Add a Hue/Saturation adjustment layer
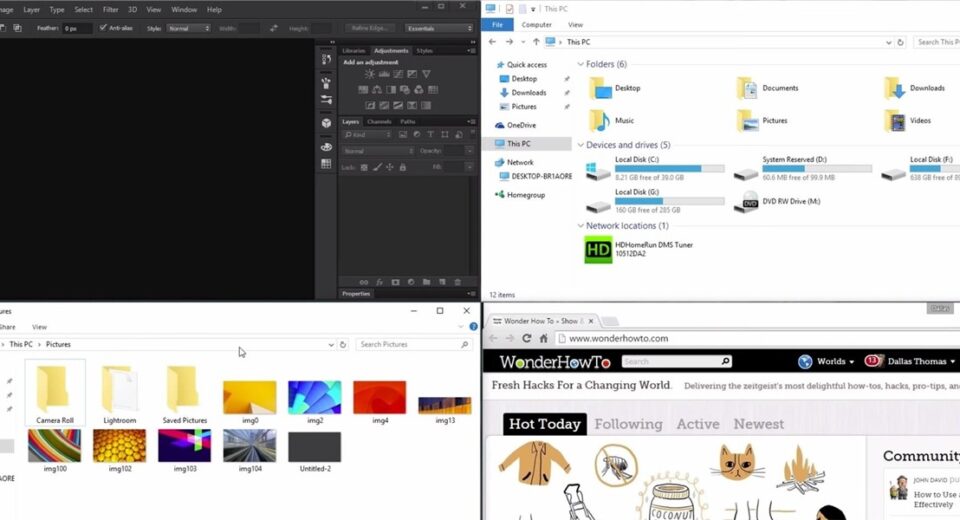960x520 pixels. click(363, 89)
